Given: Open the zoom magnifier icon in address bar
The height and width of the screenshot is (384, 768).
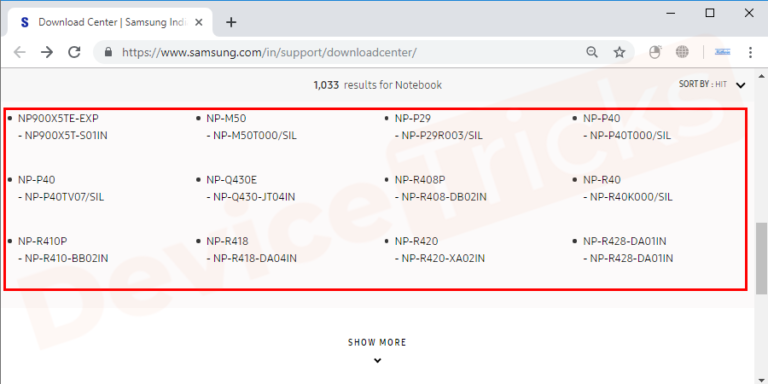Looking at the screenshot, I should click(592, 52).
